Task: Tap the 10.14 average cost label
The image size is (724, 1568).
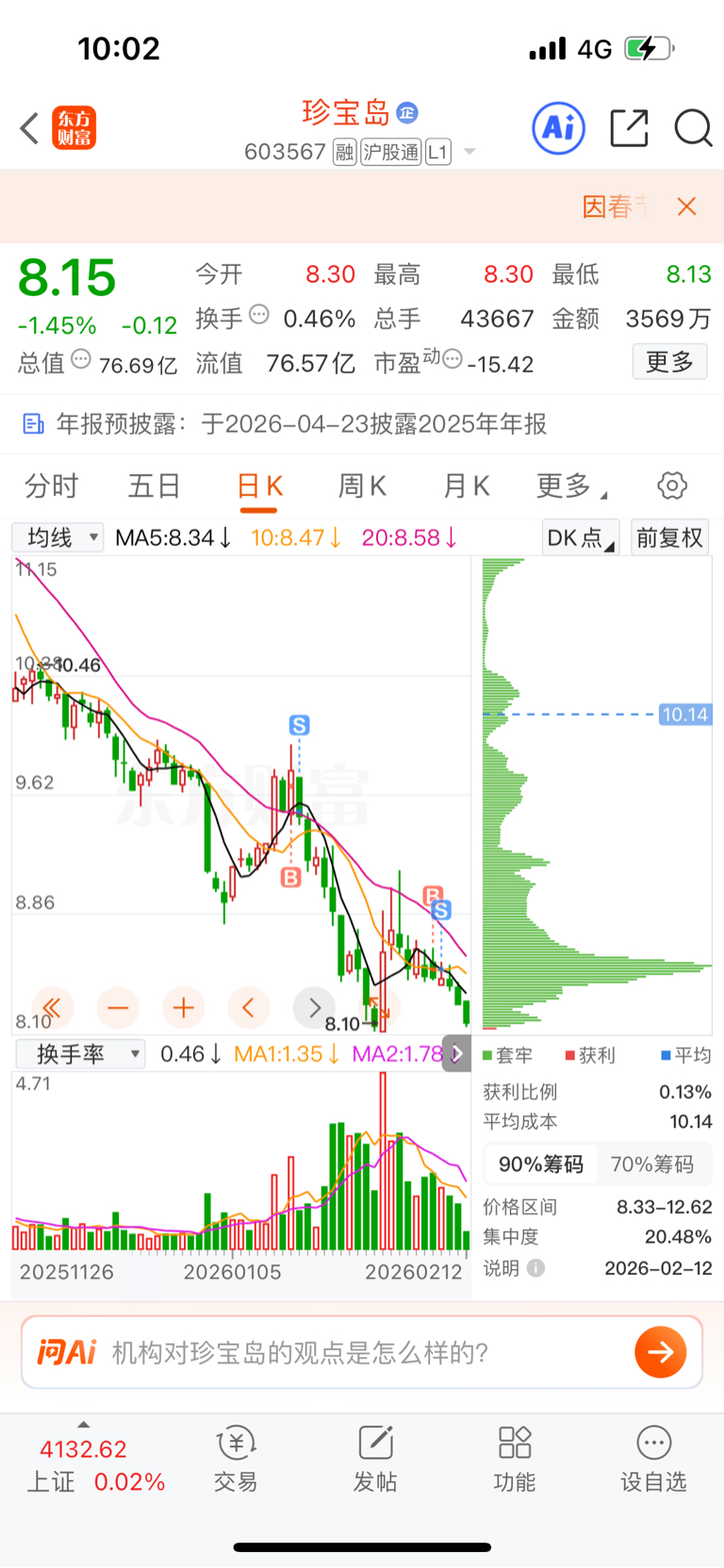Action: (684, 715)
